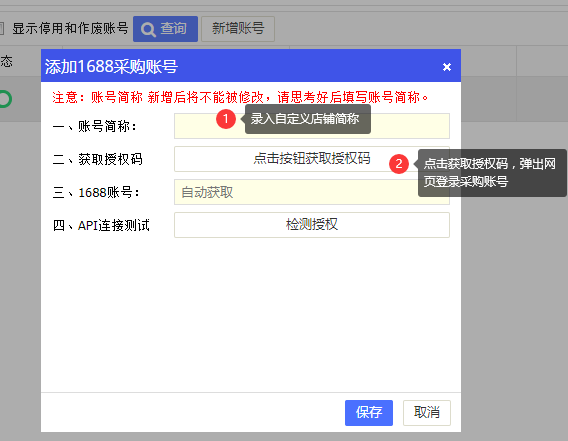The height and width of the screenshot is (441, 568).
Task: Cancel the dialog with 取消
Action: [427, 413]
